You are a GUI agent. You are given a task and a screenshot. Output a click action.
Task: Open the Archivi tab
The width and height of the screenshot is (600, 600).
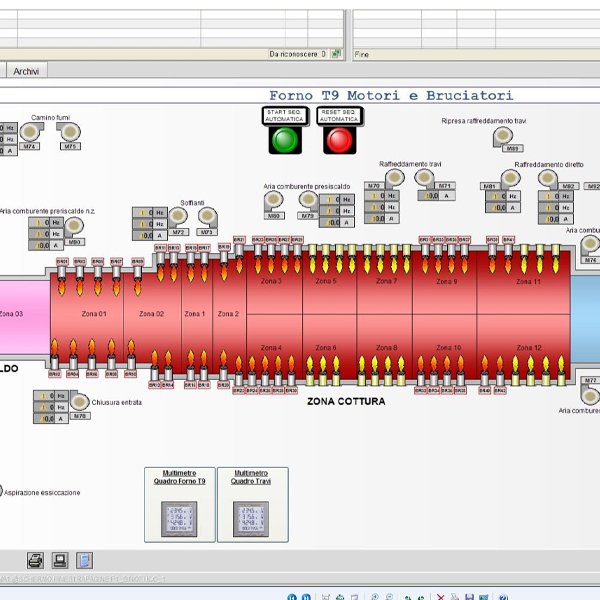click(x=27, y=71)
